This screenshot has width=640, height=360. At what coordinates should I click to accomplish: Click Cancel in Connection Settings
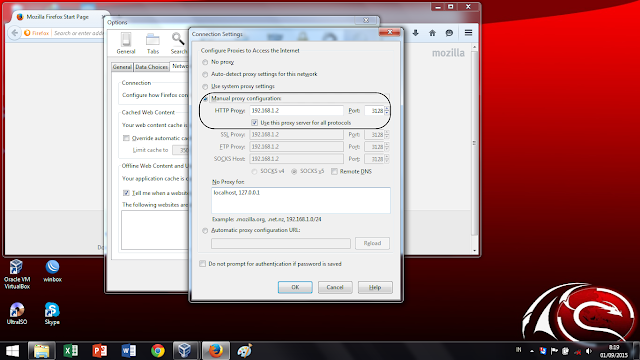tap(335, 287)
